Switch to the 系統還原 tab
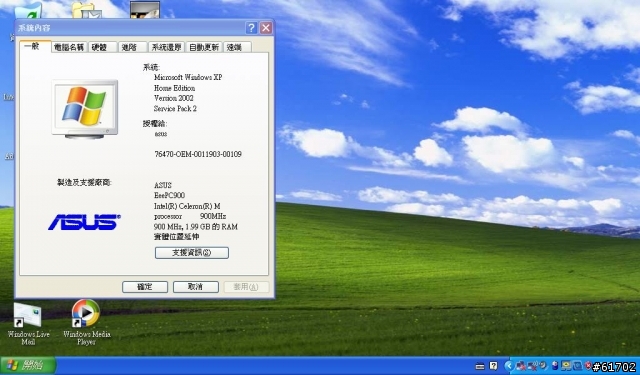 (166, 47)
